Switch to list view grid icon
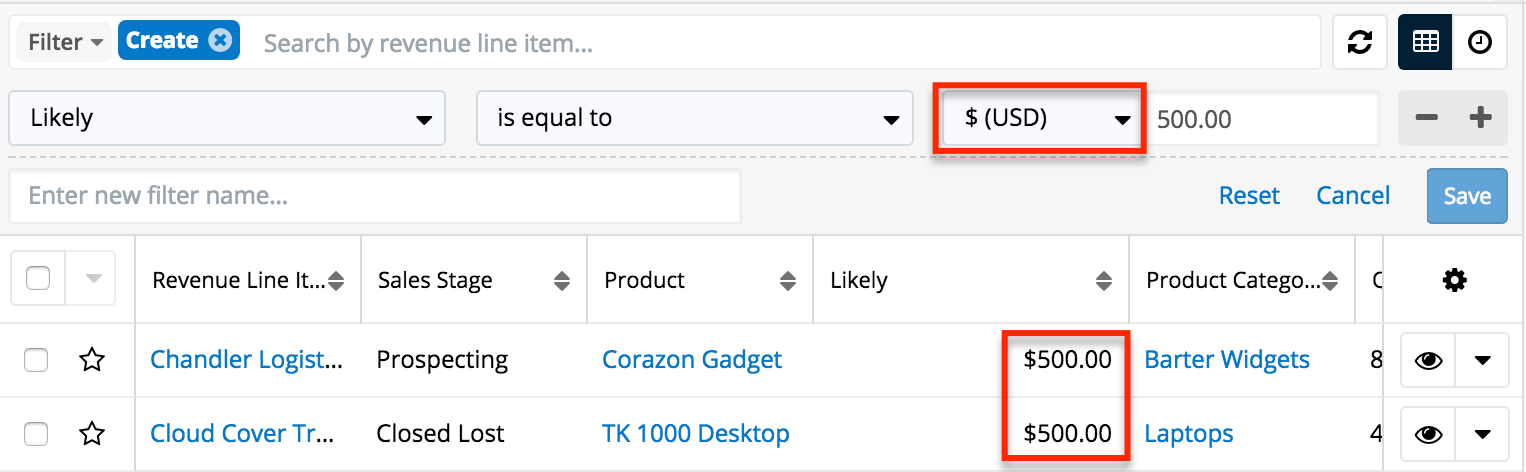The image size is (1526, 472). 1425,42
